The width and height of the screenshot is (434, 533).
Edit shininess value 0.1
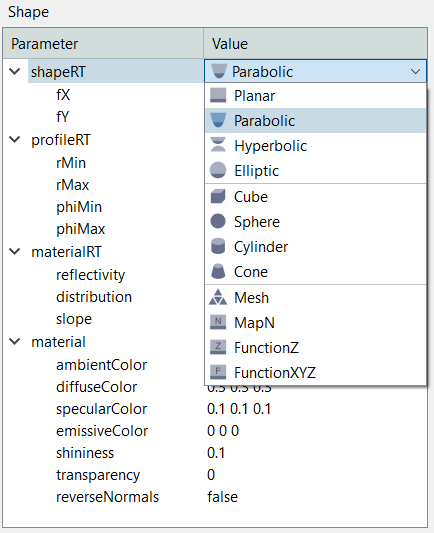pos(216,453)
